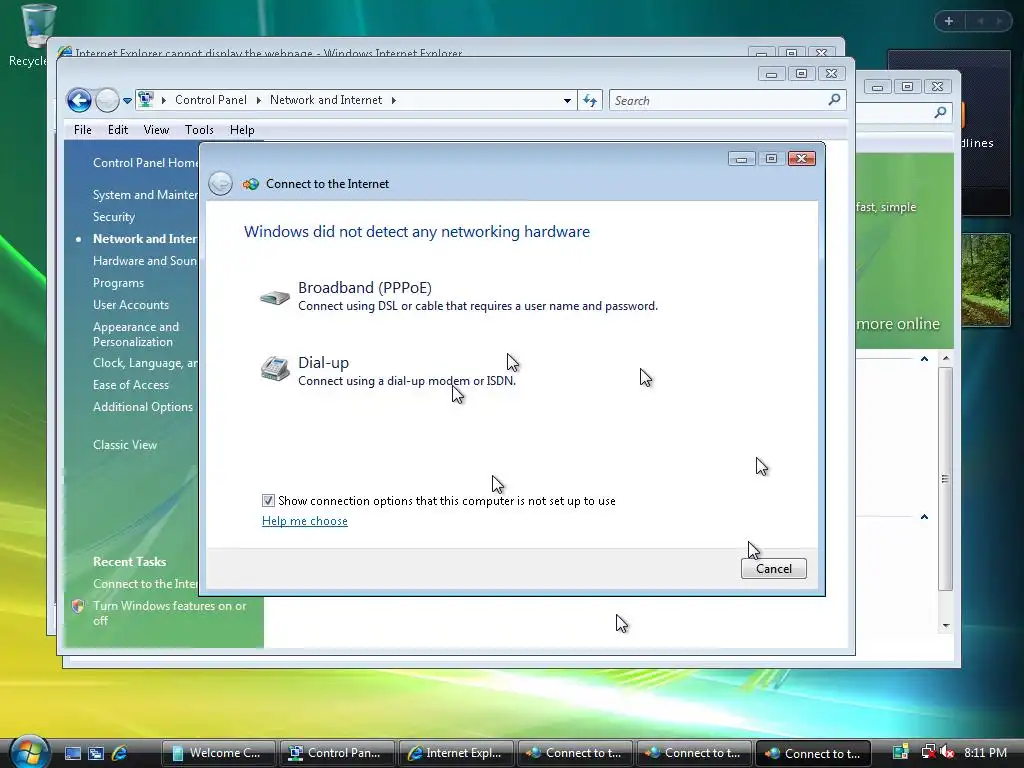Expand the arrow after Network and Internet breadcrumb
Viewport: 1024px width, 768px height.
coord(394,100)
